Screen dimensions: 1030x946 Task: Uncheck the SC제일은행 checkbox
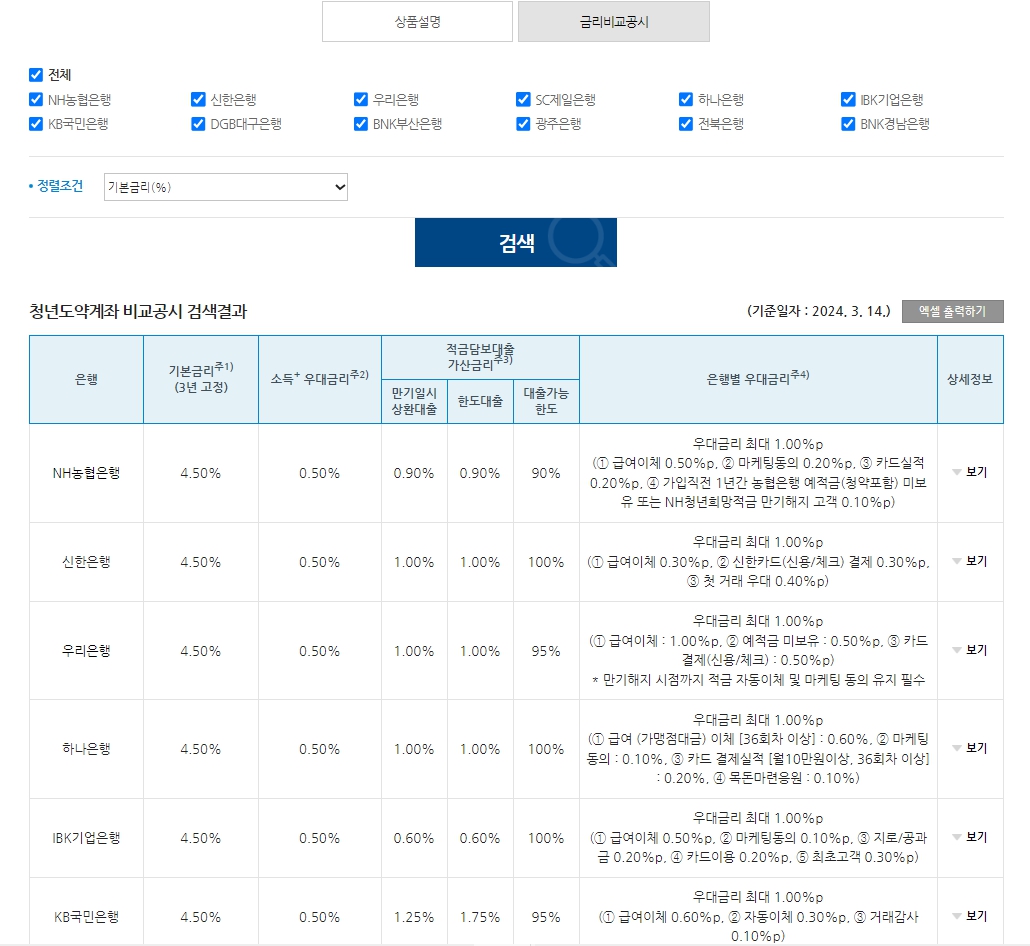point(523,99)
